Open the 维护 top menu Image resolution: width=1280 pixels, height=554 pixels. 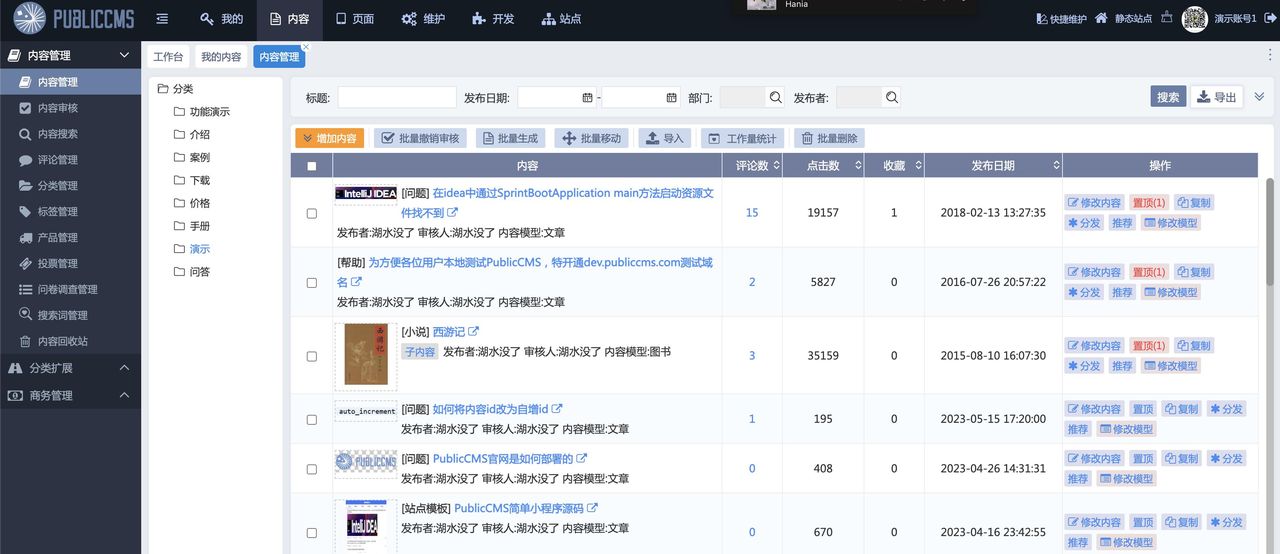coord(423,19)
